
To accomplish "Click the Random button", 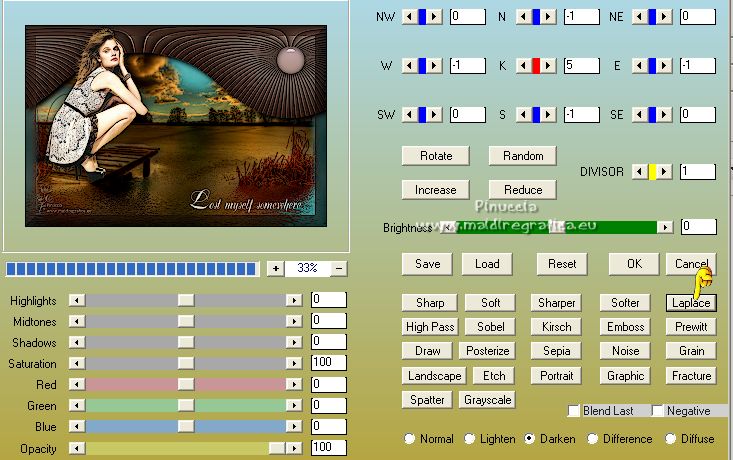I will (x=523, y=156).
